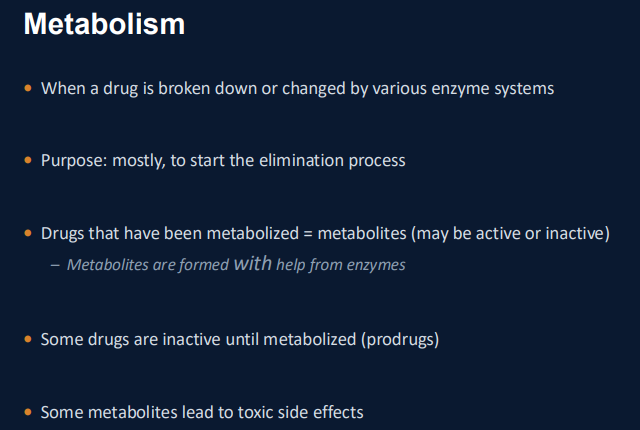Click the phrase 'toxic side effects'

[300, 412]
